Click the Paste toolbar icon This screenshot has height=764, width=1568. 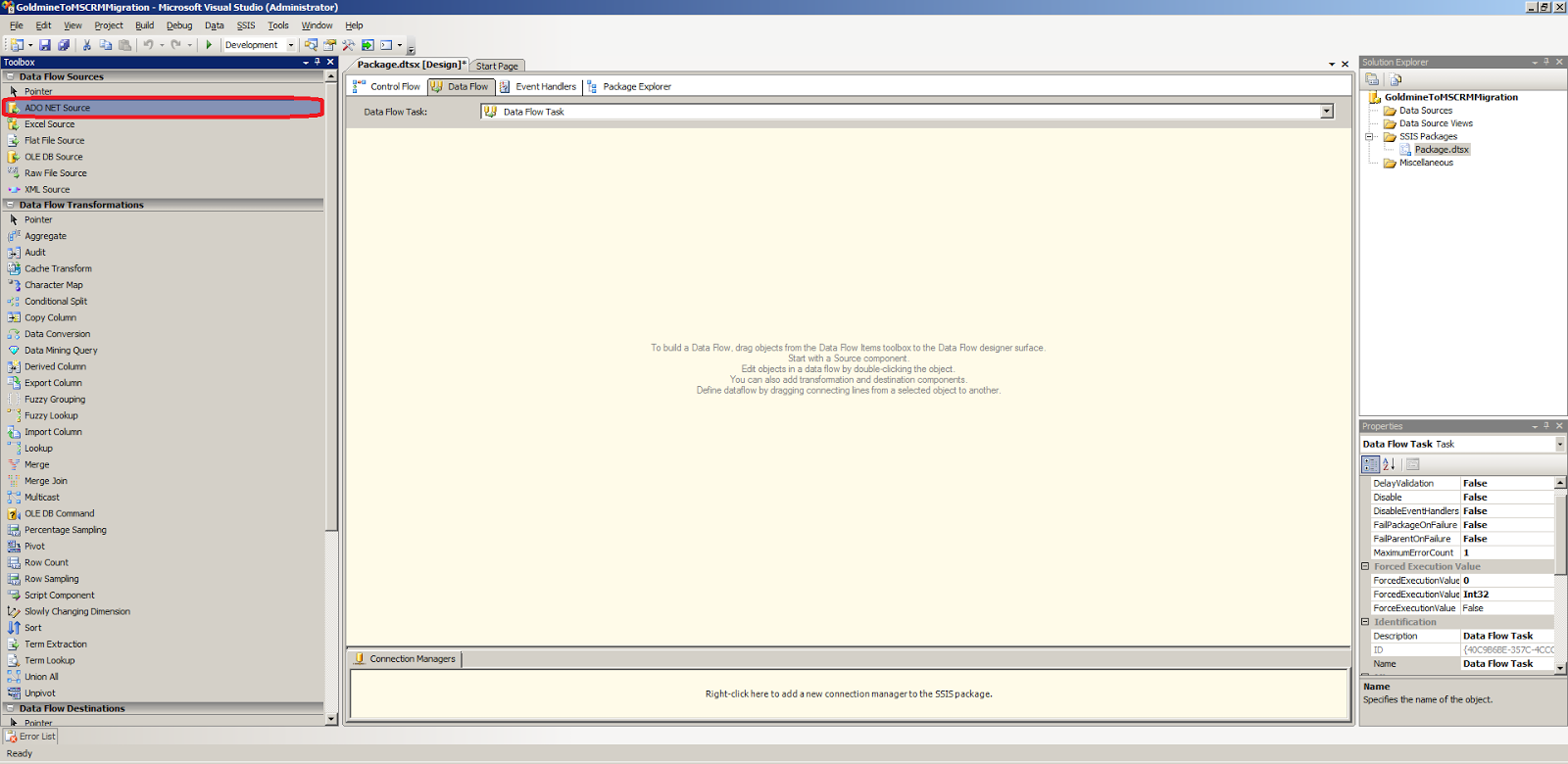click(x=124, y=45)
